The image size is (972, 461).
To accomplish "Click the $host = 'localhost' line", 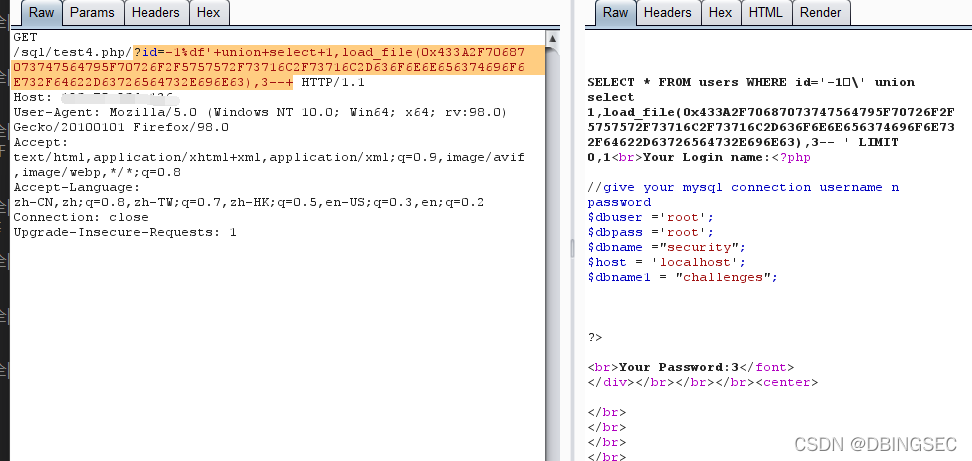I will pyautogui.click(x=667, y=262).
